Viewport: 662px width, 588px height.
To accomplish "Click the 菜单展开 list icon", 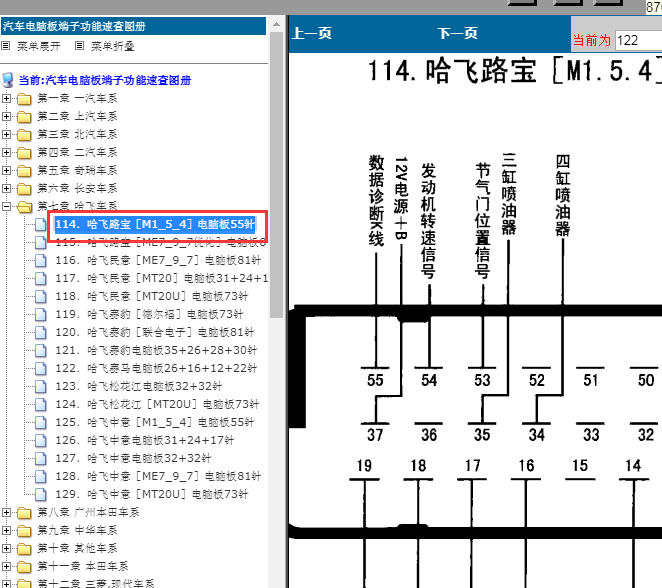I will coord(5,46).
